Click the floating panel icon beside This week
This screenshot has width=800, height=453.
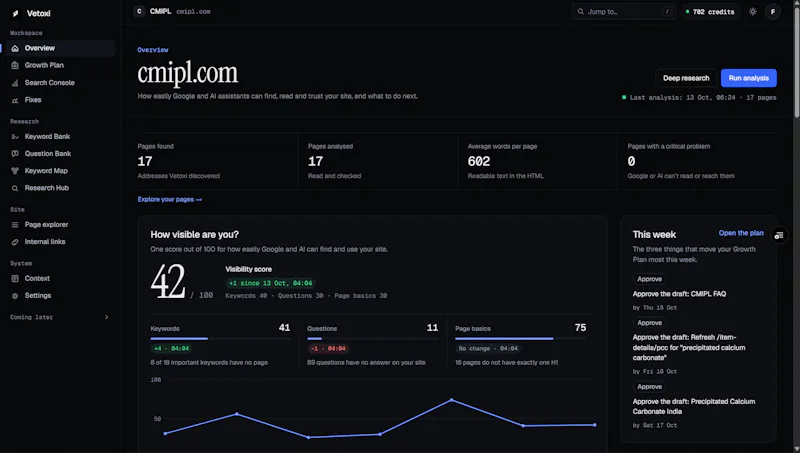779,235
